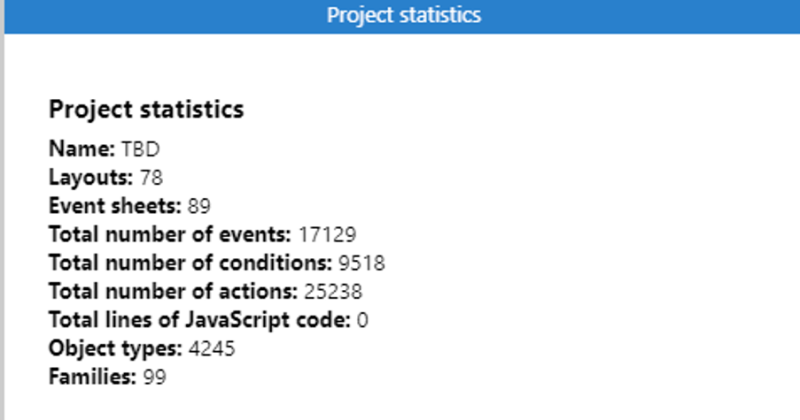Viewport: 800px width, 420px height.
Task: Click the Total number of conditions label
Action: point(191,263)
